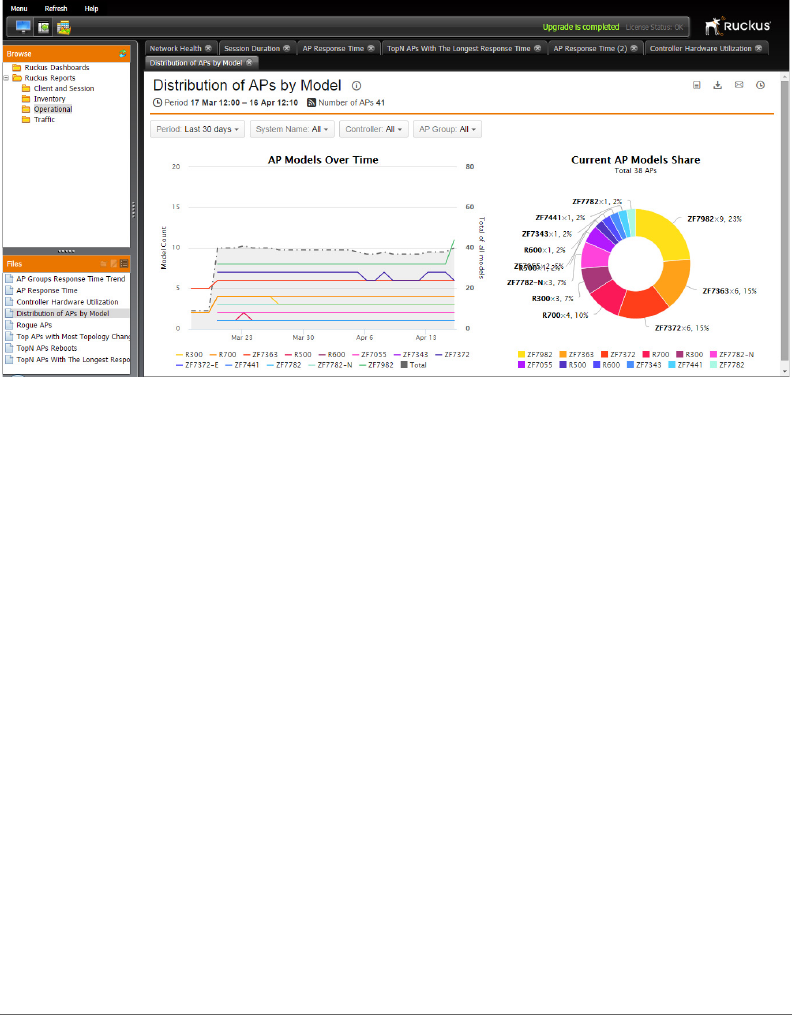Switch to the Network Health tab

click(175, 48)
